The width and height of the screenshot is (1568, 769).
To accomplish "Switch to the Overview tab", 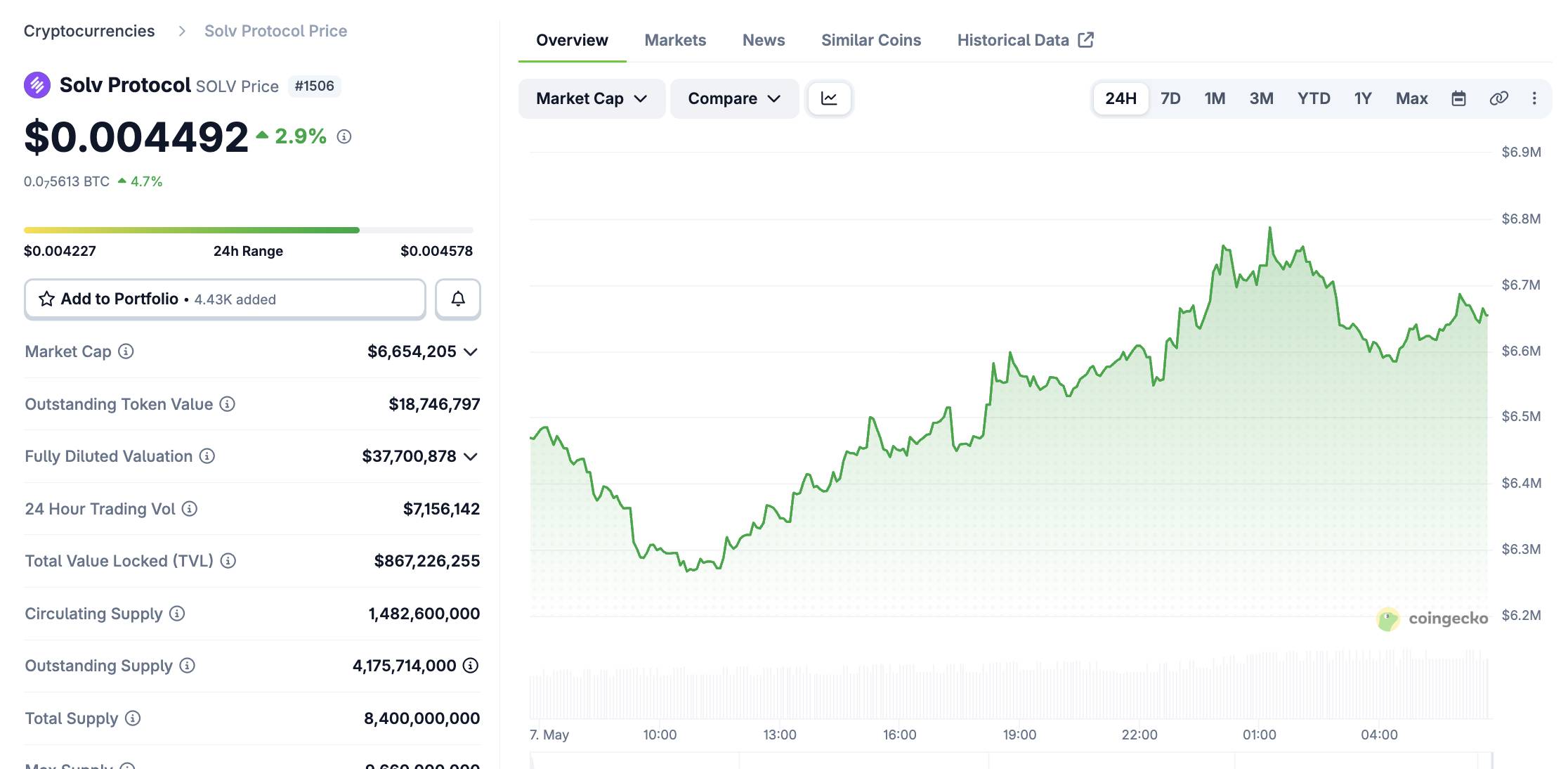I will 572,40.
